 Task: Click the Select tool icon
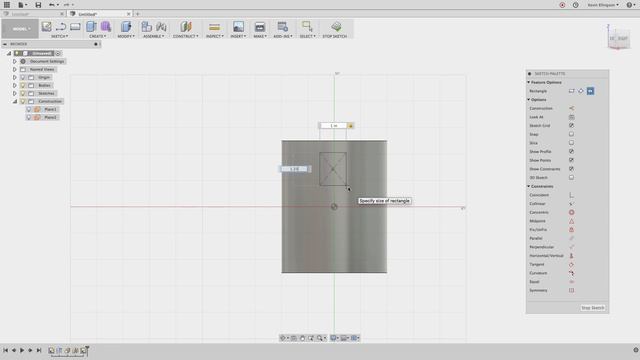tap(307, 27)
